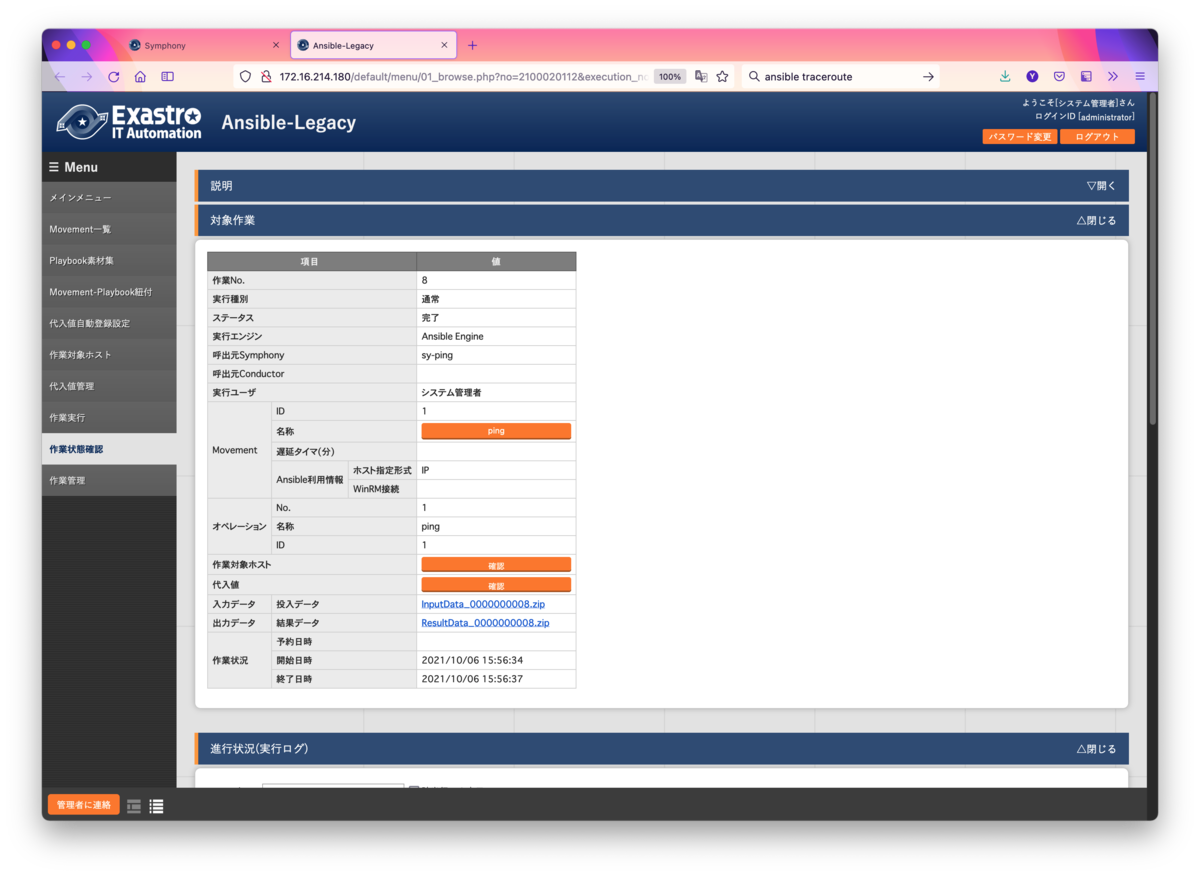Click the Exastro IT Automation logo
Viewport: 1200px width, 876px height.
(x=129, y=122)
